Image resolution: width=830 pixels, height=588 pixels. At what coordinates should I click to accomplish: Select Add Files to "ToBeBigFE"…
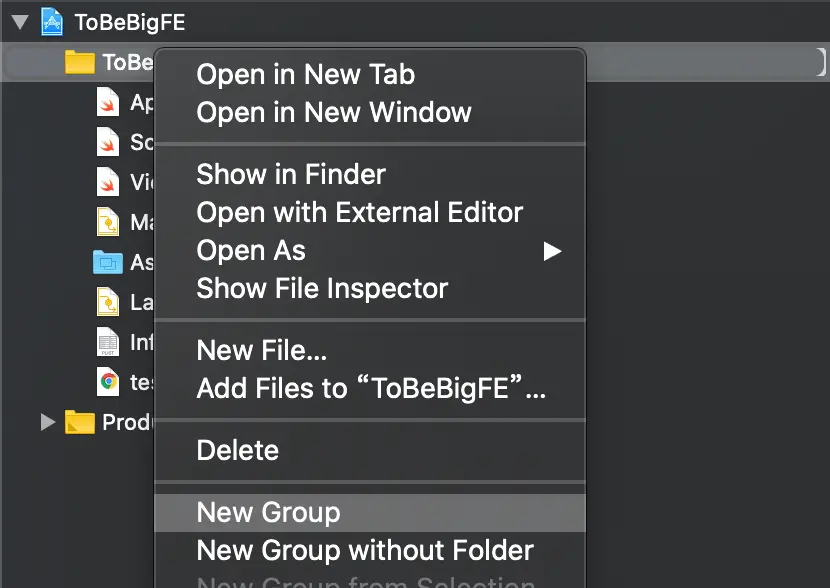[371, 388]
